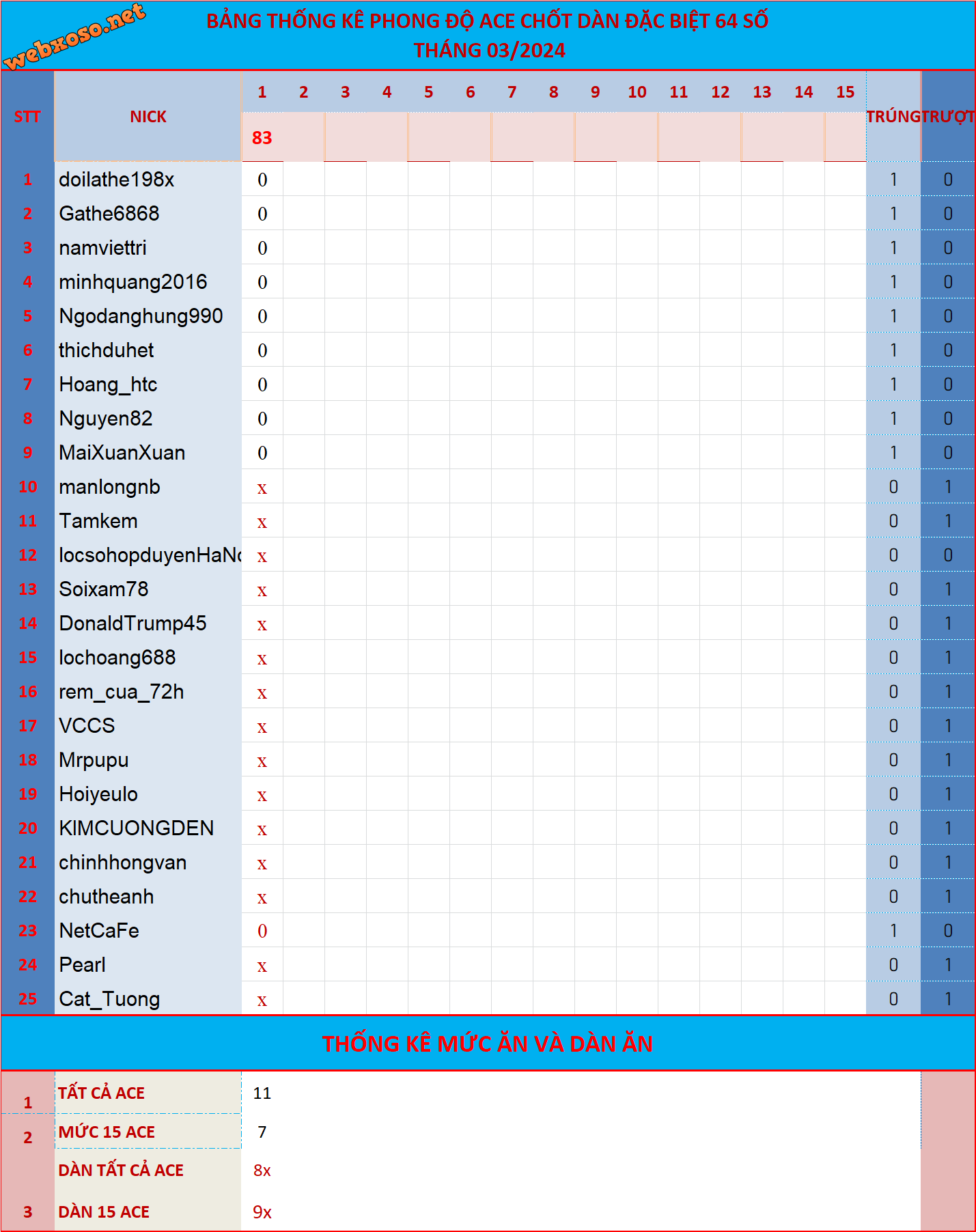Select the day 10 column header
This screenshot has width=976, height=1232.
637,92
